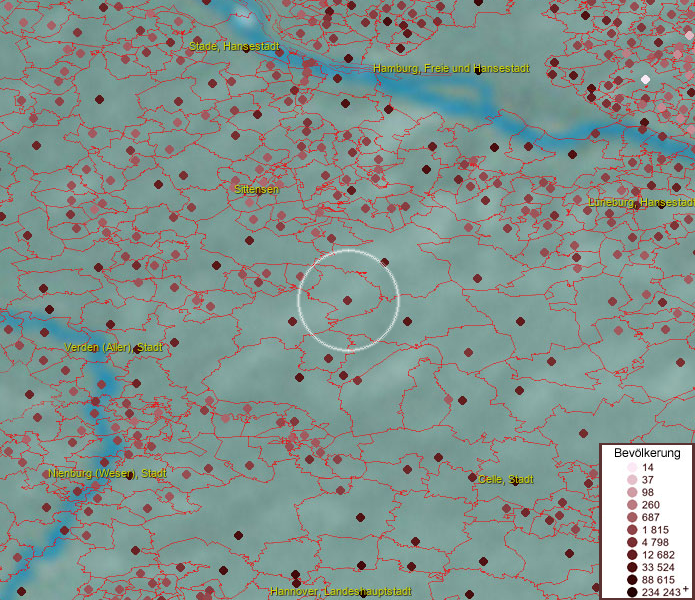Click the 'Sittensen' place label
The height and width of the screenshot is (600, 695).
(257, 189)
